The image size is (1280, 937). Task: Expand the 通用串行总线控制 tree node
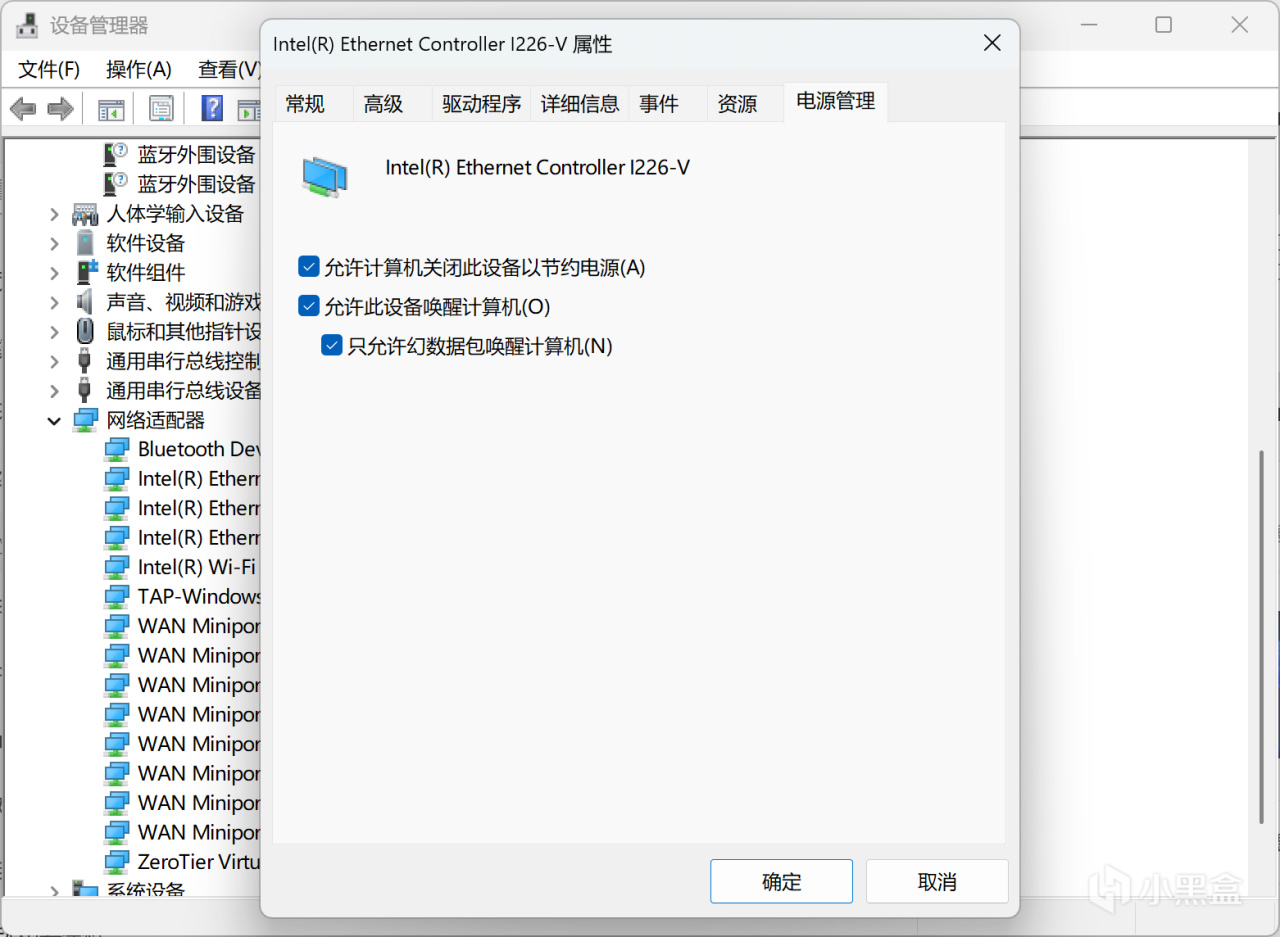pyautogui.click(x=55, y=361)
